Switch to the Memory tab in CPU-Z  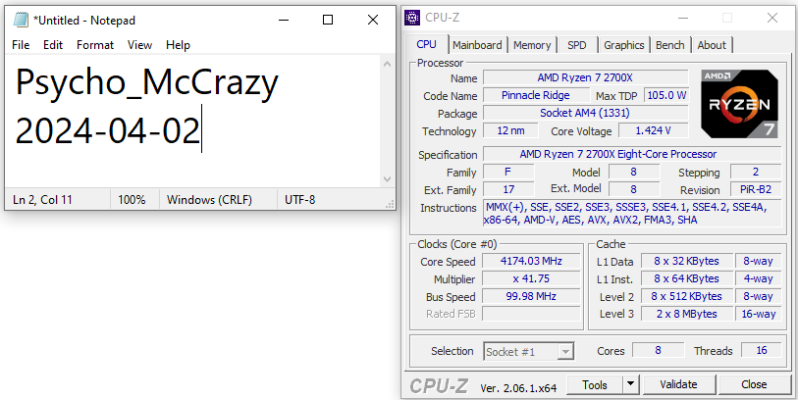coord(532,45)
